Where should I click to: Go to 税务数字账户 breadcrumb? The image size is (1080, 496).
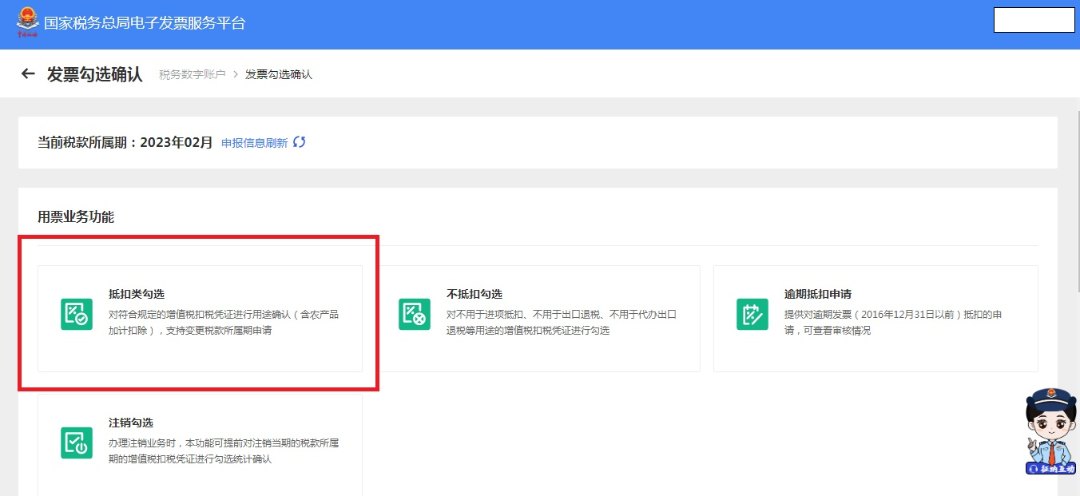pyautogui.click(x=192, y=74)
